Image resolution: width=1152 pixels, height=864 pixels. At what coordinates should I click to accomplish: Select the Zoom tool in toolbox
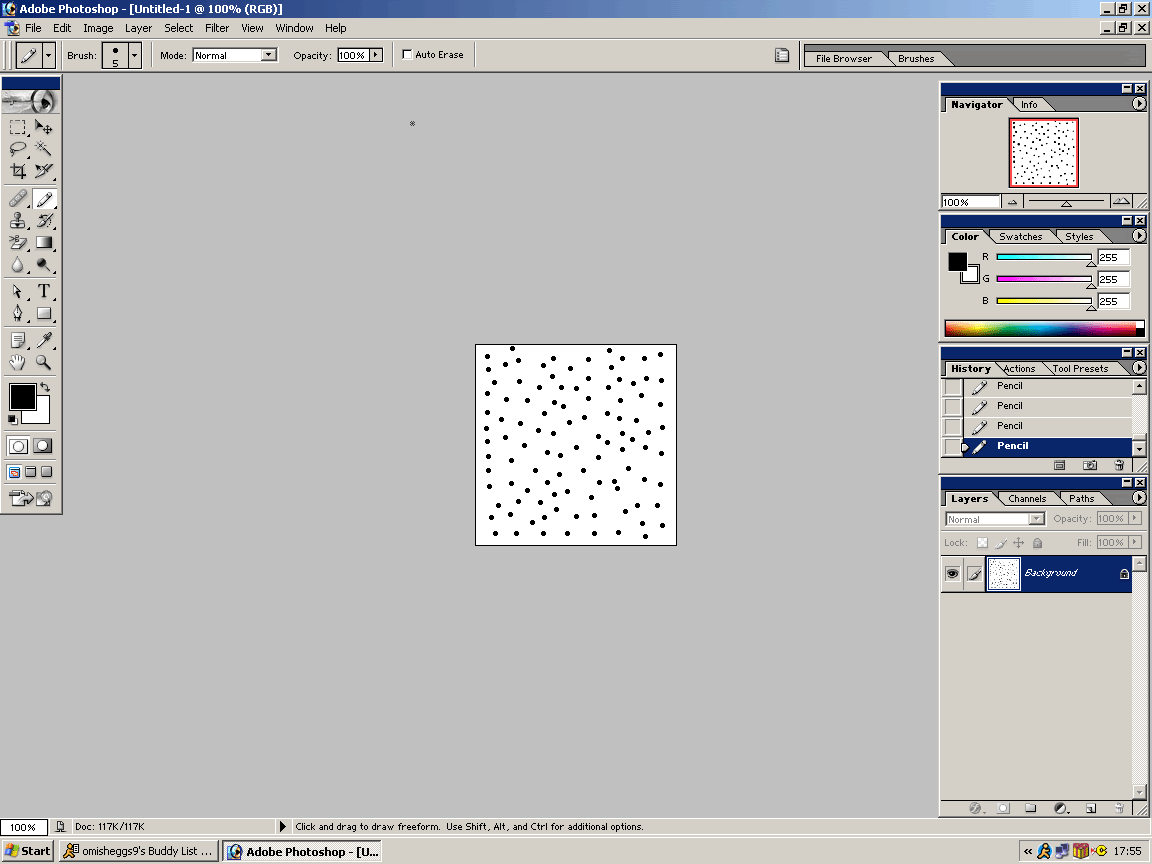point(43,362)
